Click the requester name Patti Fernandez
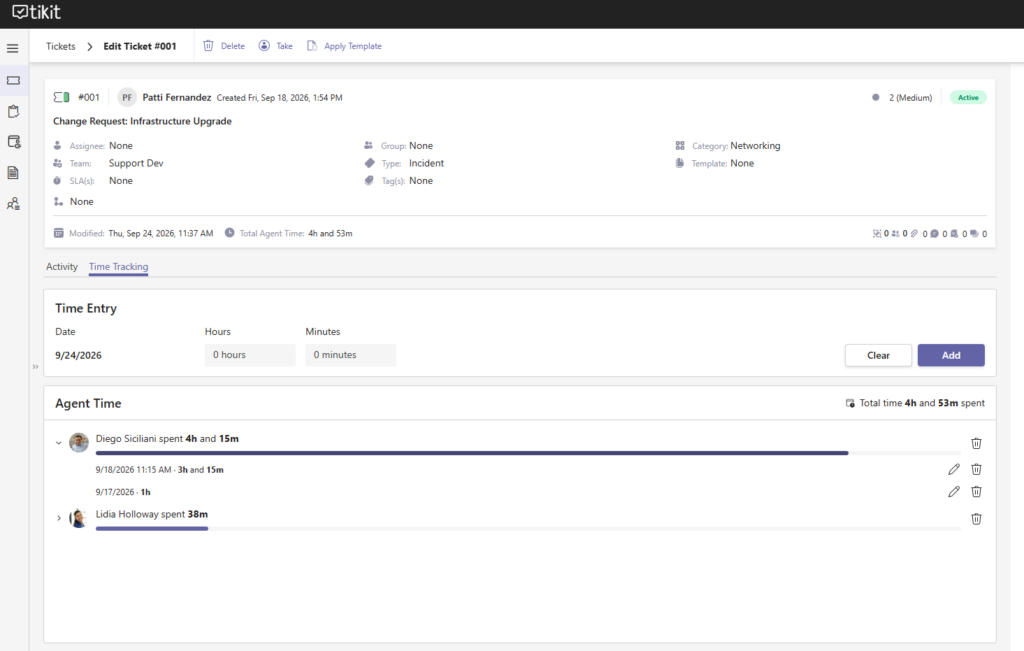The height and width of the screenshot is (651, 1024). tap(176, 97)
